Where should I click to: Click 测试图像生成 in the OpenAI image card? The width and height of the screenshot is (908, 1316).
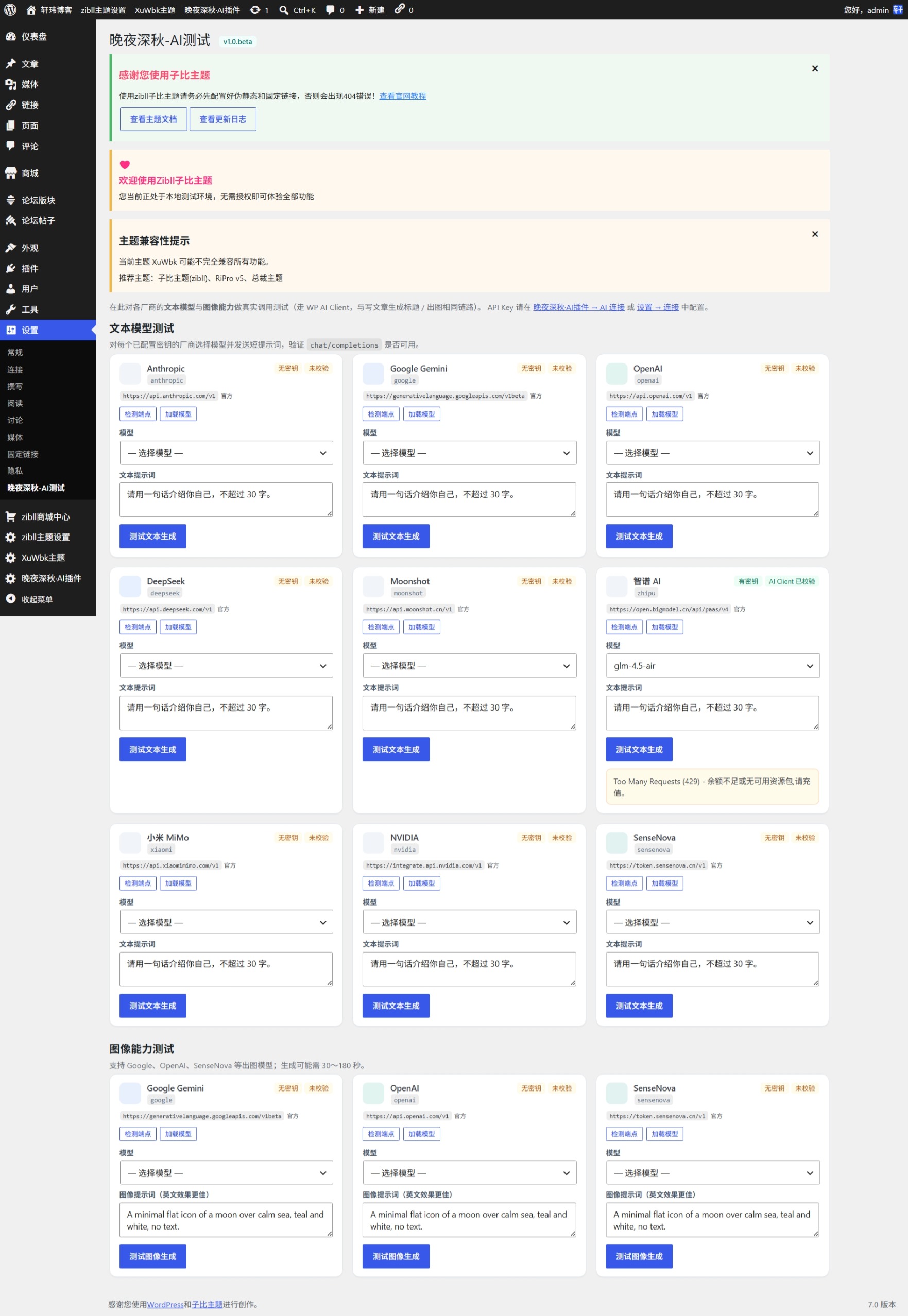[x=396, y=1256]
